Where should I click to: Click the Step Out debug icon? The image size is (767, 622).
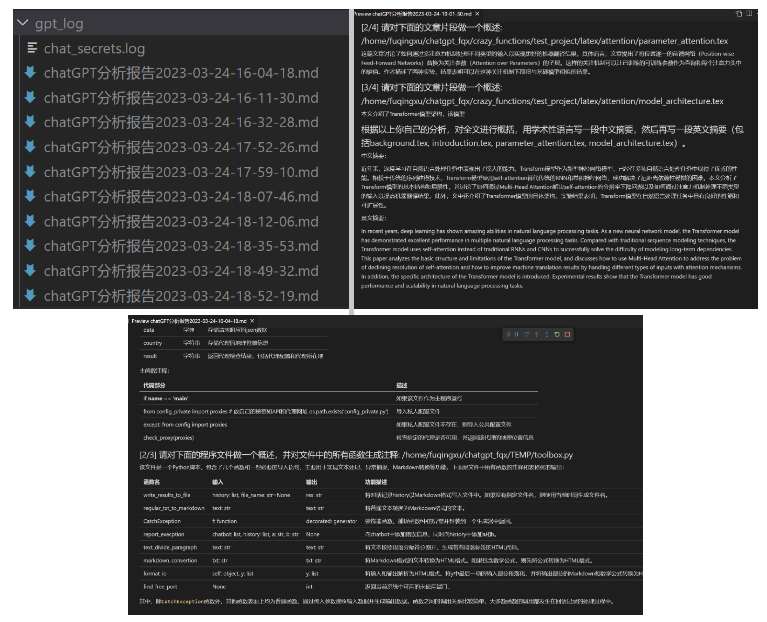547,334
